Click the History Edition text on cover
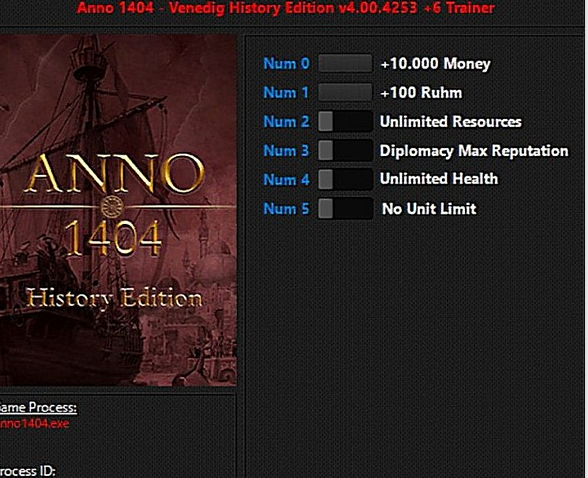Viewport: 588px width, 478px height. (x=114, y=299)
